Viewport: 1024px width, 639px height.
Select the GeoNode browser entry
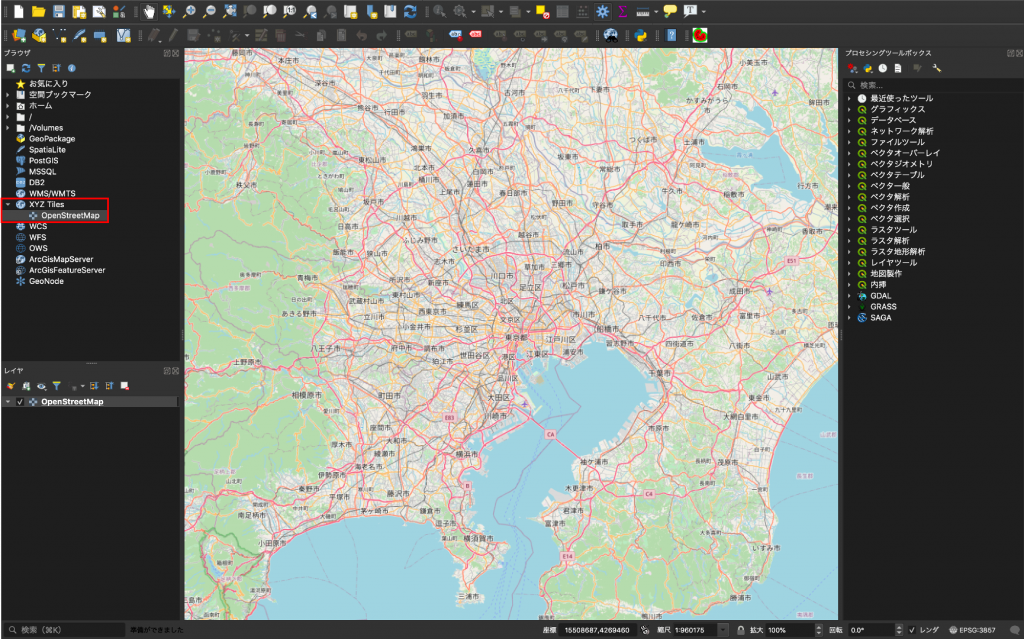click(46, 281)
